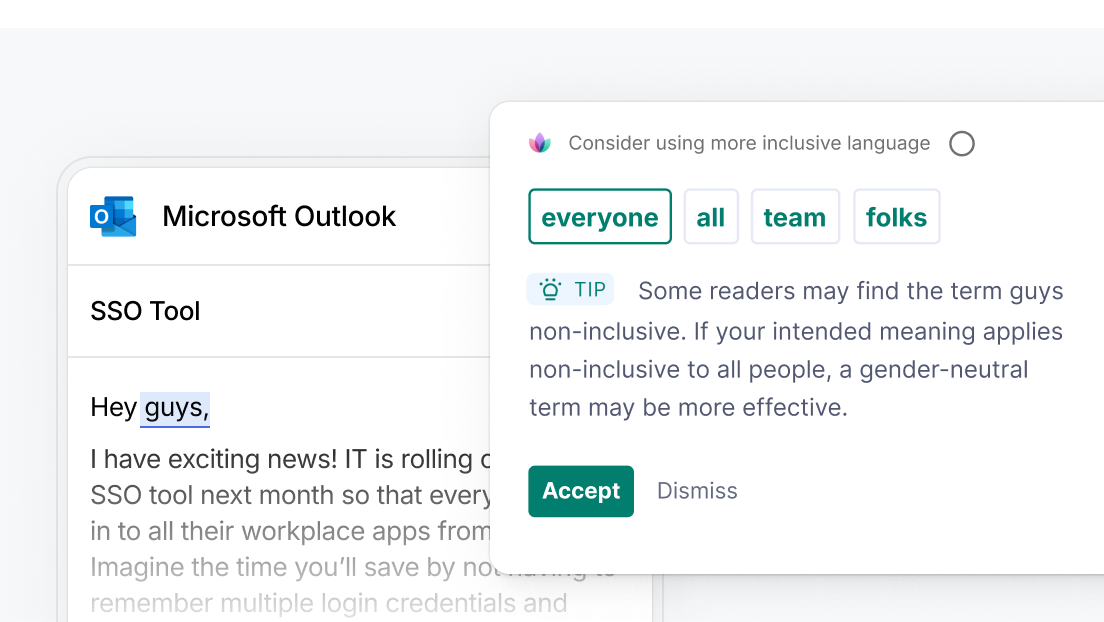1104x622 pixels.
Task: Toggle the circle beside the inclusive language heading
Action: tap(962, 144)
